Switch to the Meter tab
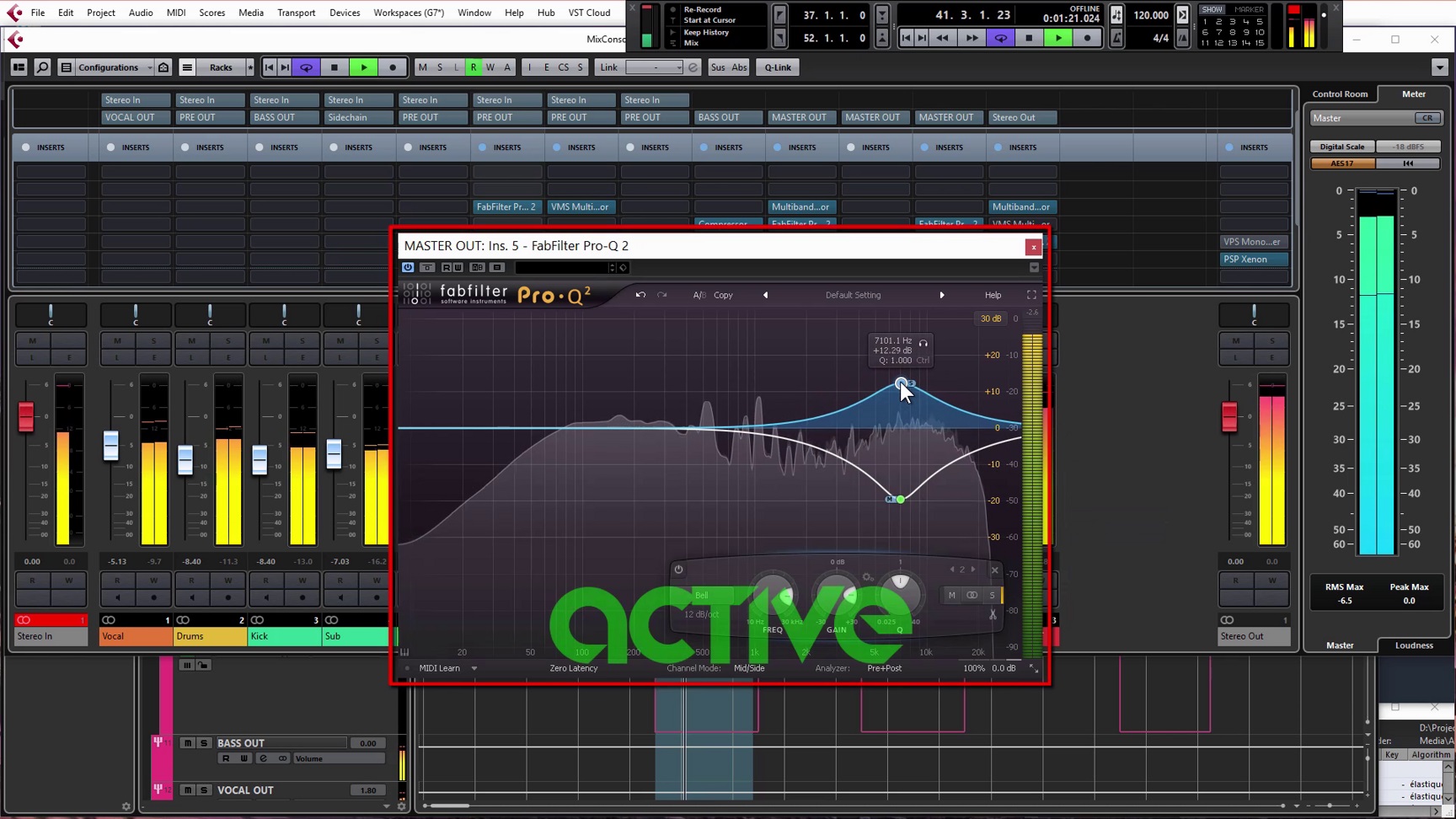The width and height of the screenshot is (1456, 819). click(1413, 94)
